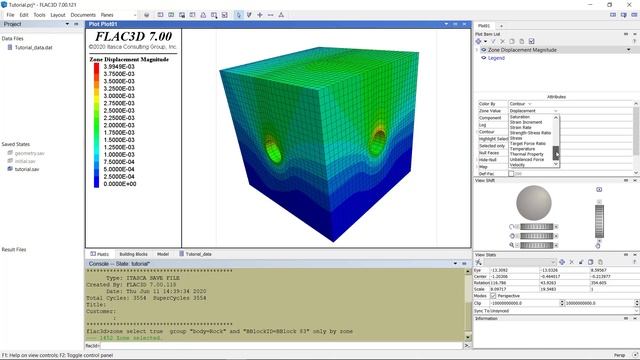The width and height of the screenshot is (640, 360).
Task: Switch to the Model tab
Action: click(163, 254)
